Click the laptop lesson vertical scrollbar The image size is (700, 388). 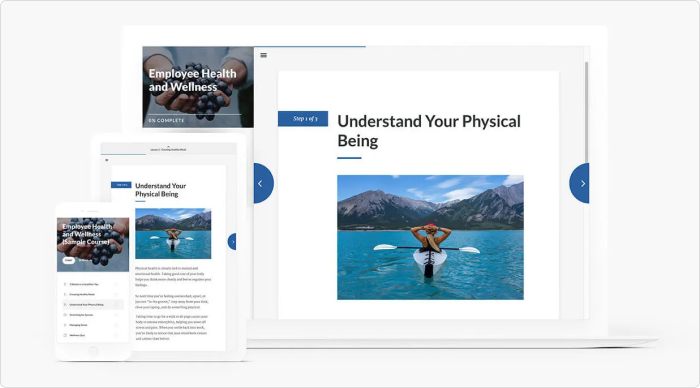coord(586,112)
